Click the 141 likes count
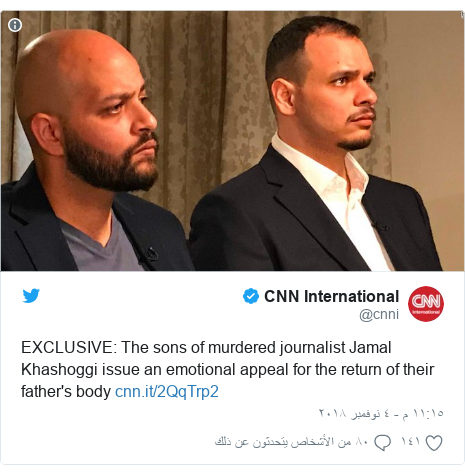Image resolution: width=465 pixels, height=475 pixels. point(410,442)
